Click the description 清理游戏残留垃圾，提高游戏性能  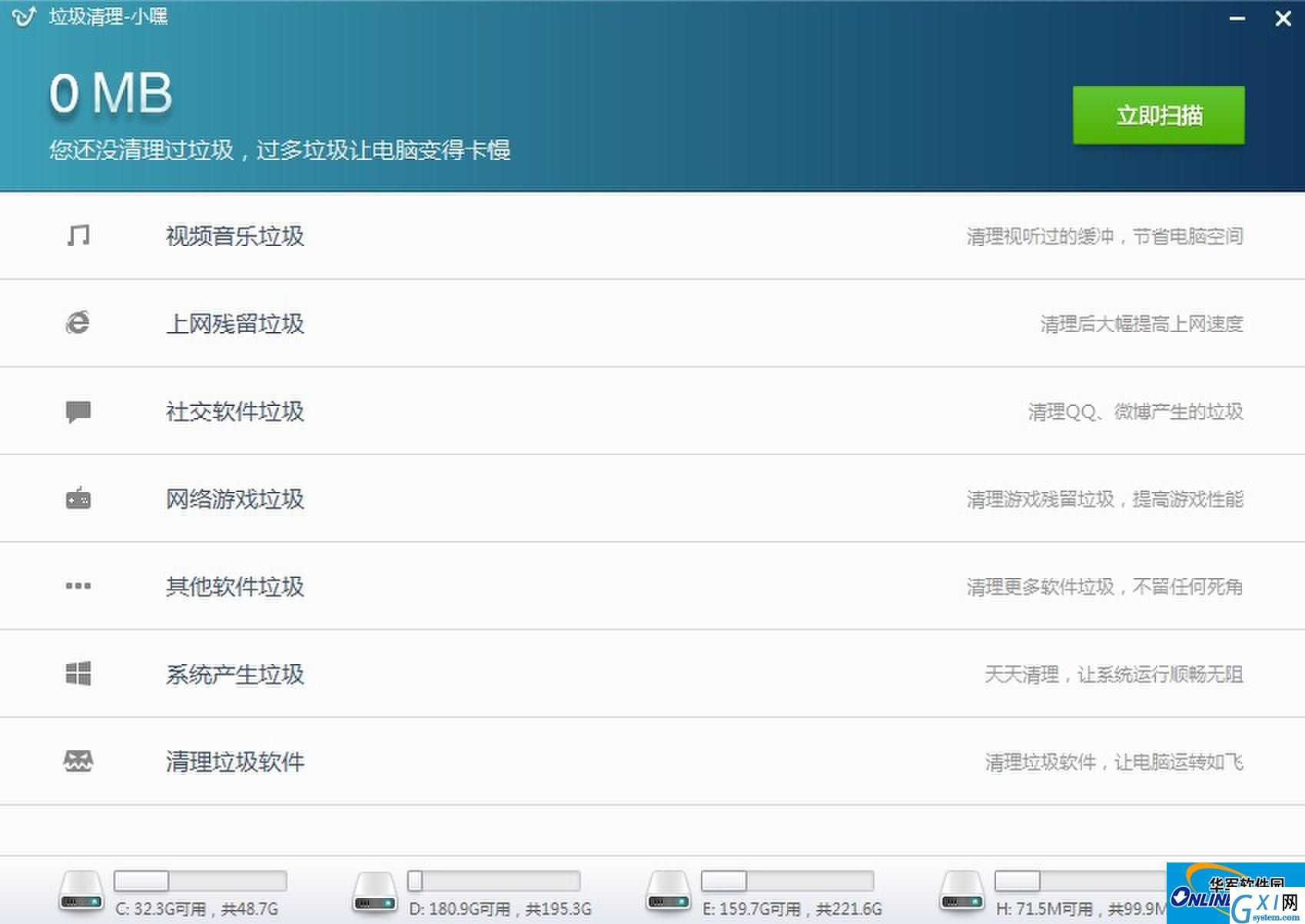click(1104, 499)
